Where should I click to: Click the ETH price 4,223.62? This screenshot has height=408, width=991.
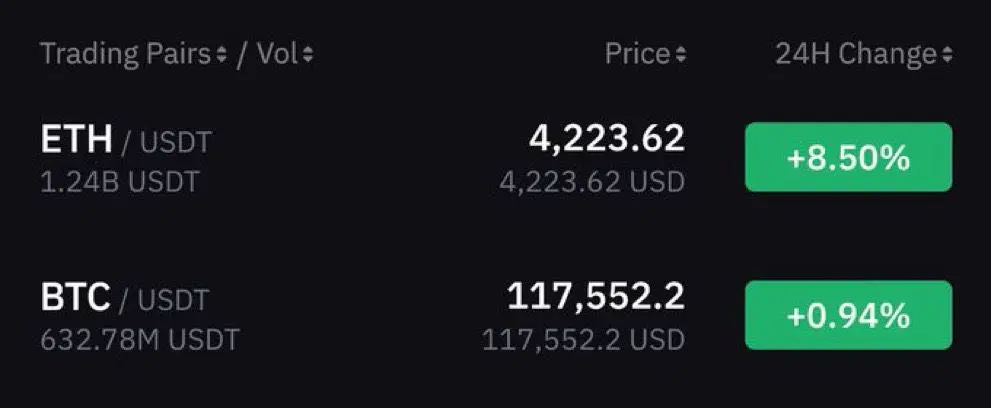(x=607, y=138)
